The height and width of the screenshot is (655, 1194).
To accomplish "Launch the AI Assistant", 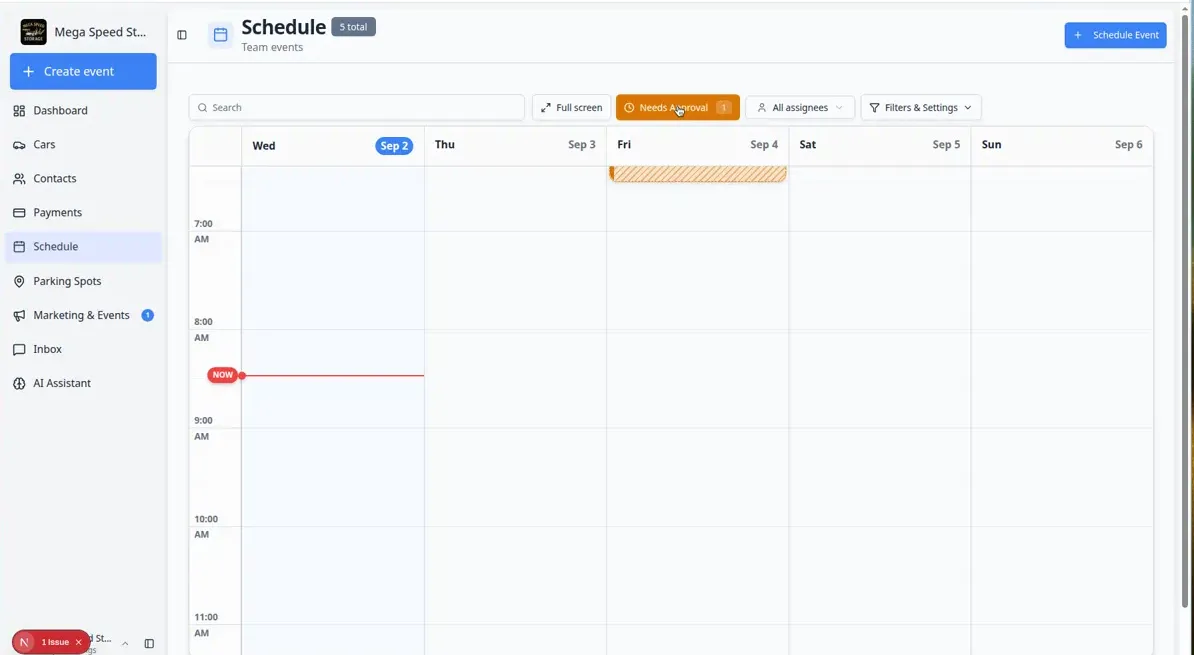I will click(83, 383).
